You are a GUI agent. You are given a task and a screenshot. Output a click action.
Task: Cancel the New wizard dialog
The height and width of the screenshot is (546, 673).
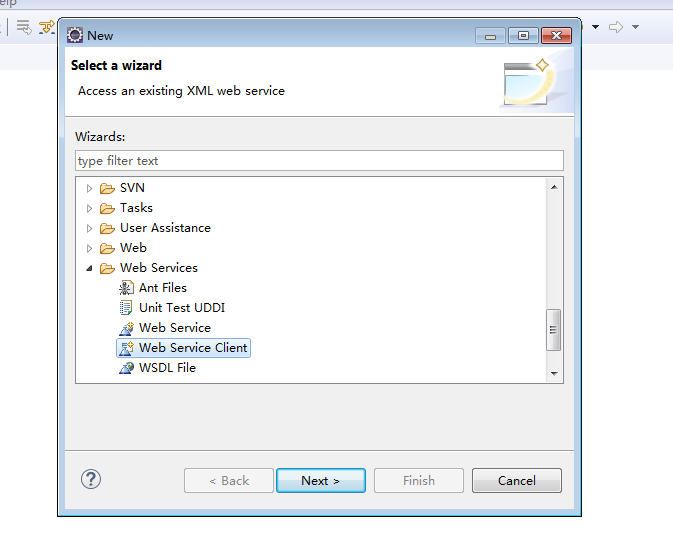pos(517,480)
